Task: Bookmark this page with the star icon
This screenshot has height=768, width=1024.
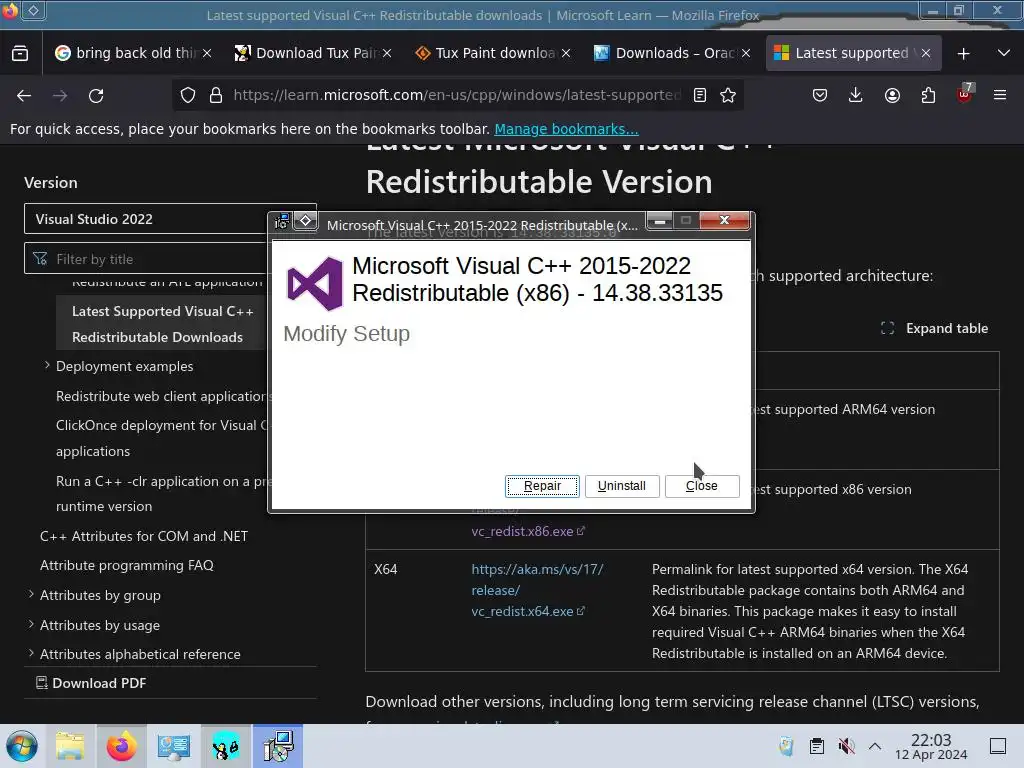Action: point(728,95)
